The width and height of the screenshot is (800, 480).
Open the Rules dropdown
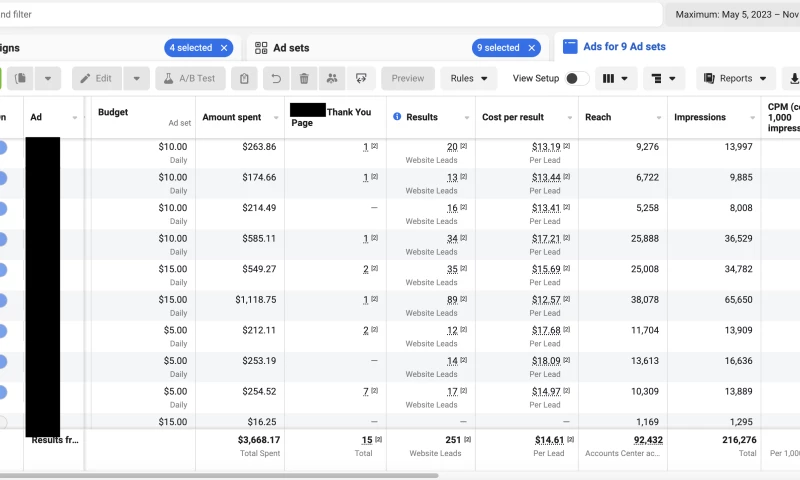pos(469,78)
